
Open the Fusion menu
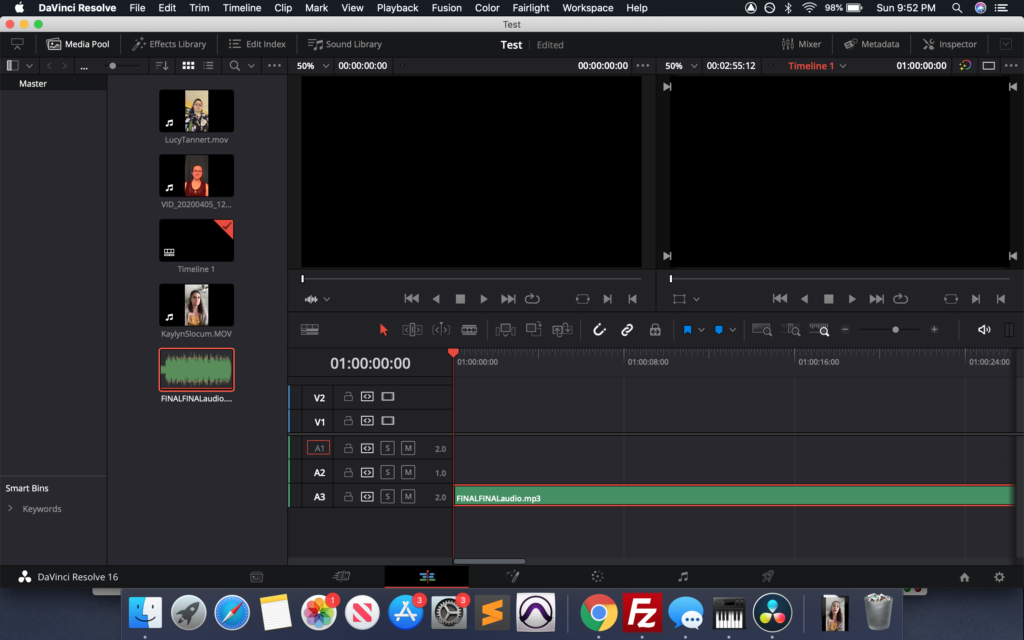point(446,8)
